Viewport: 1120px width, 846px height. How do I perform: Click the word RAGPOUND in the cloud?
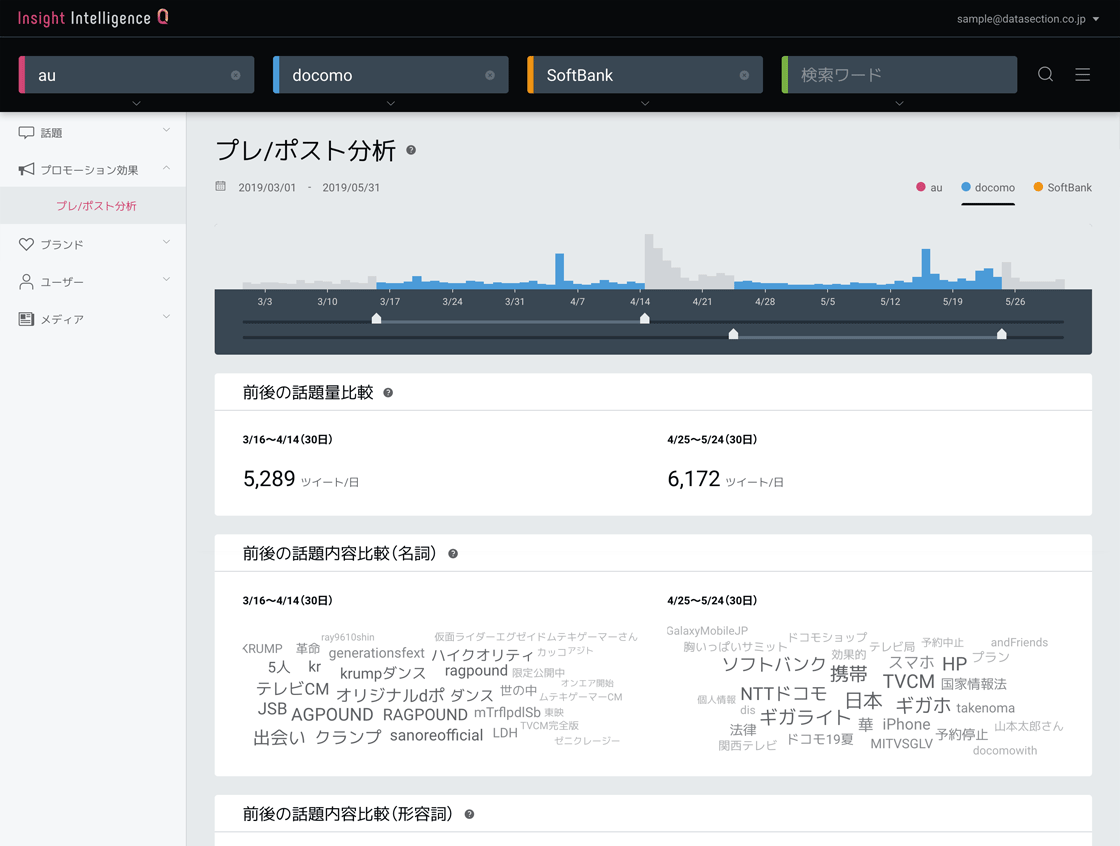[425, 715]
